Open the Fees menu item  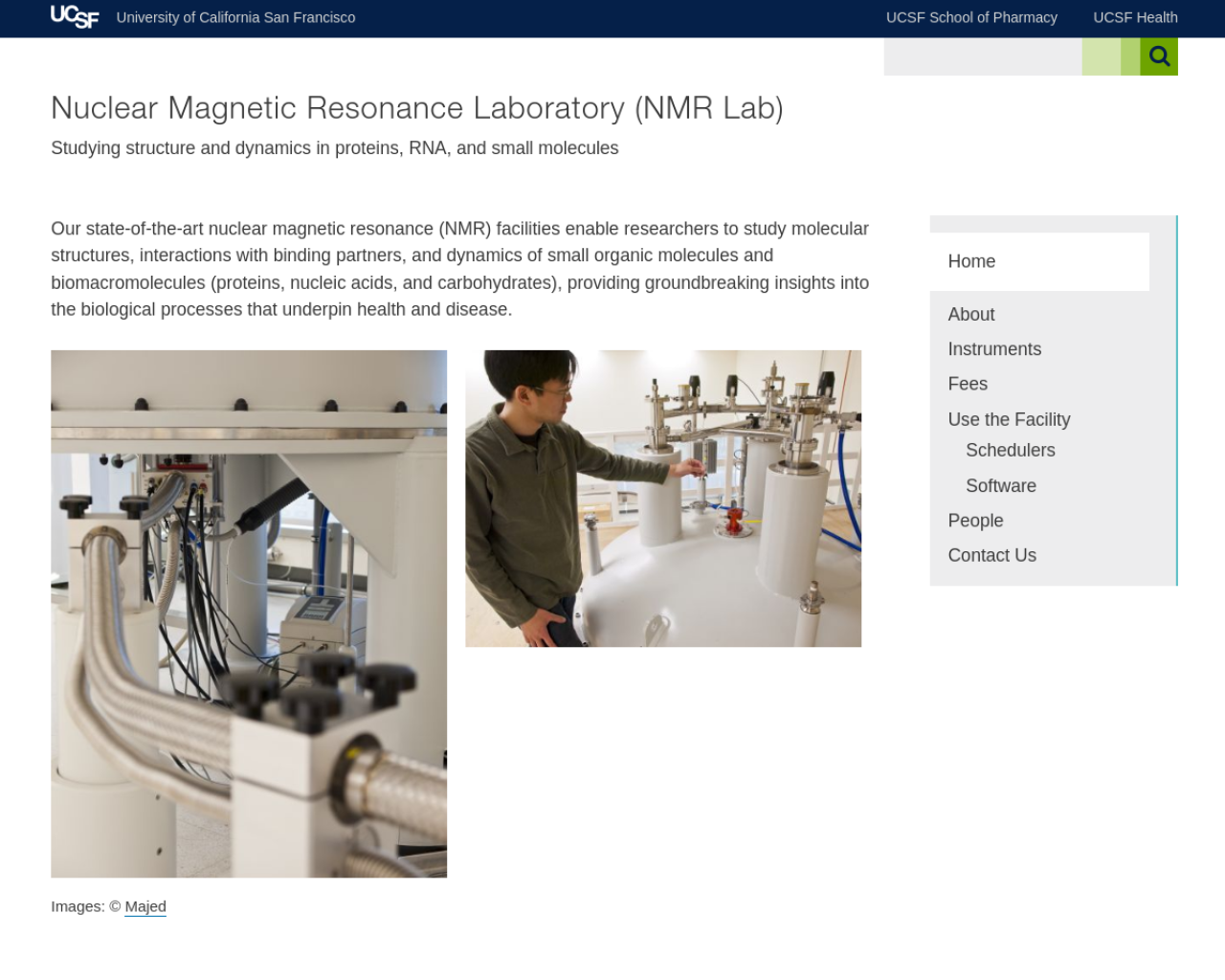(968, 384)
